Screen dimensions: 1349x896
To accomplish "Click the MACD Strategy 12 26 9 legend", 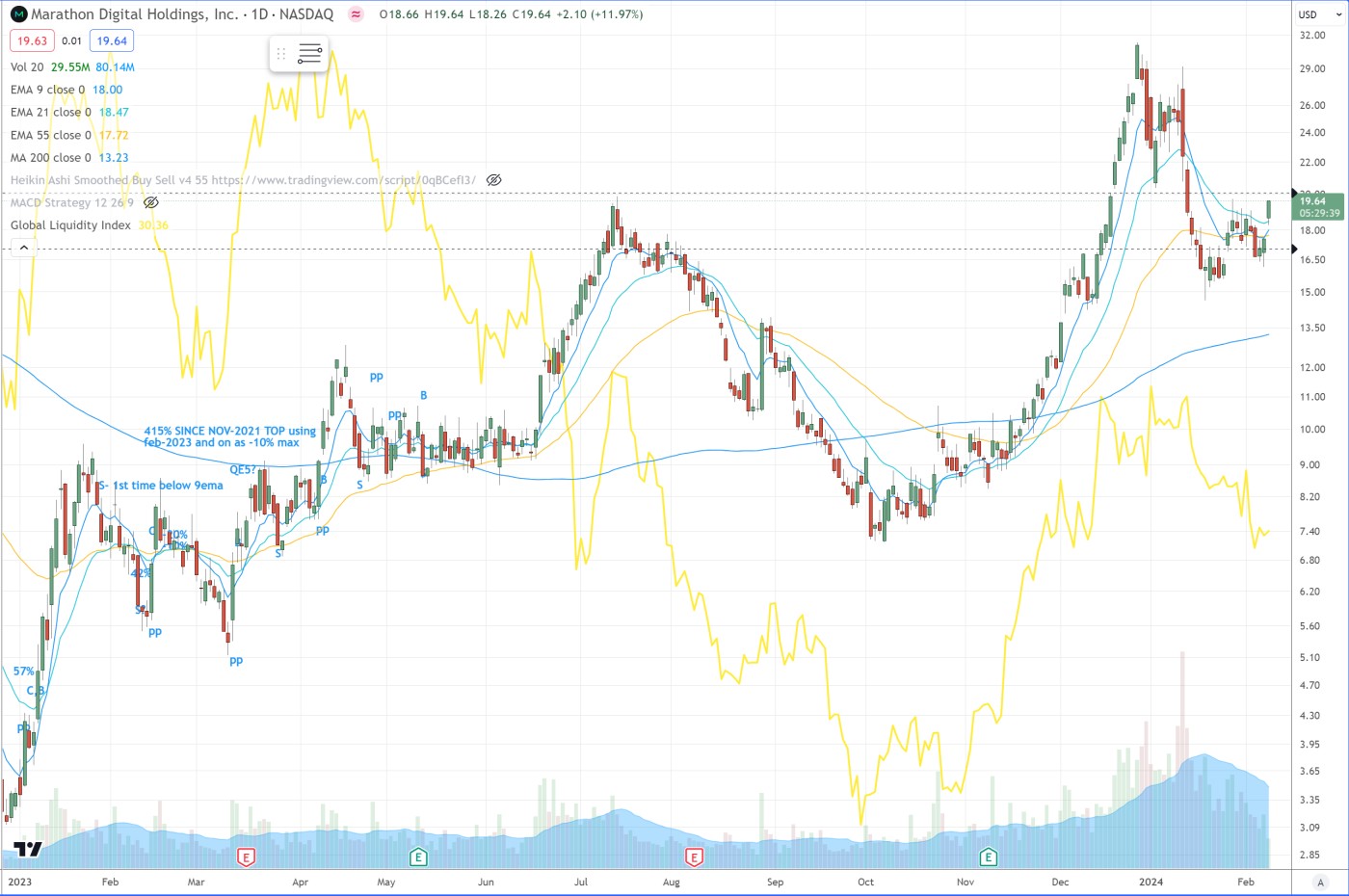I will pyautogui.click(x=72, y=202).
